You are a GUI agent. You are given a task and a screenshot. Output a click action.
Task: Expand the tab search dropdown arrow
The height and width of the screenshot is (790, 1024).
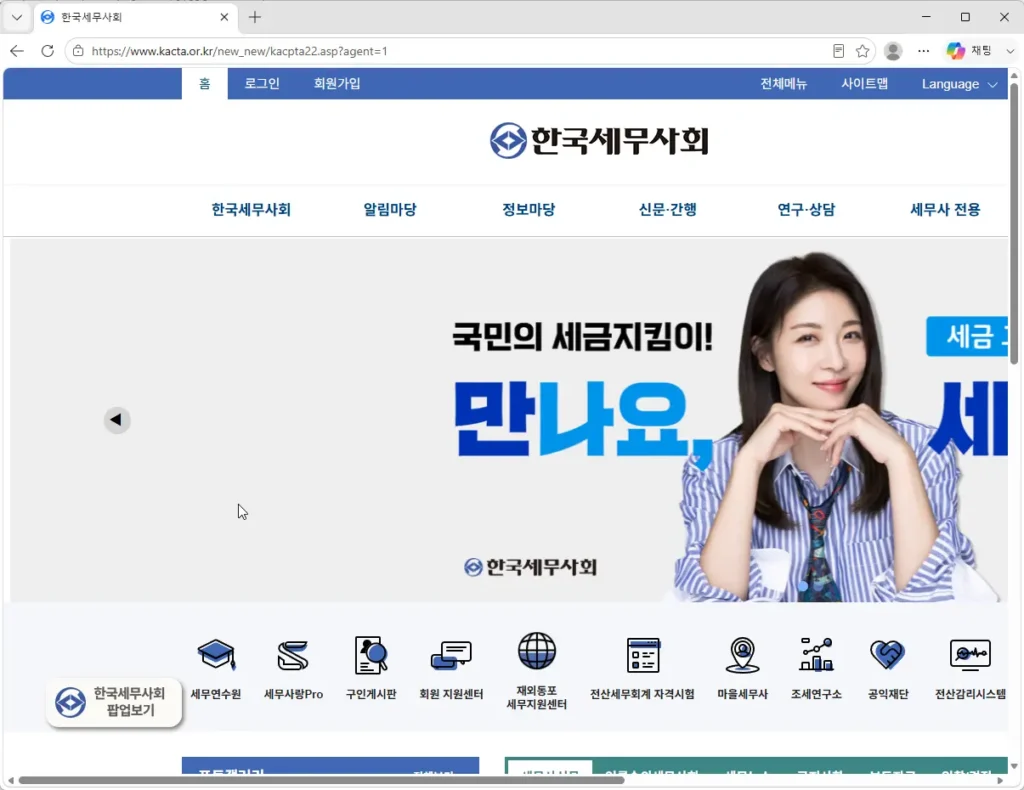tap(17, 17)
